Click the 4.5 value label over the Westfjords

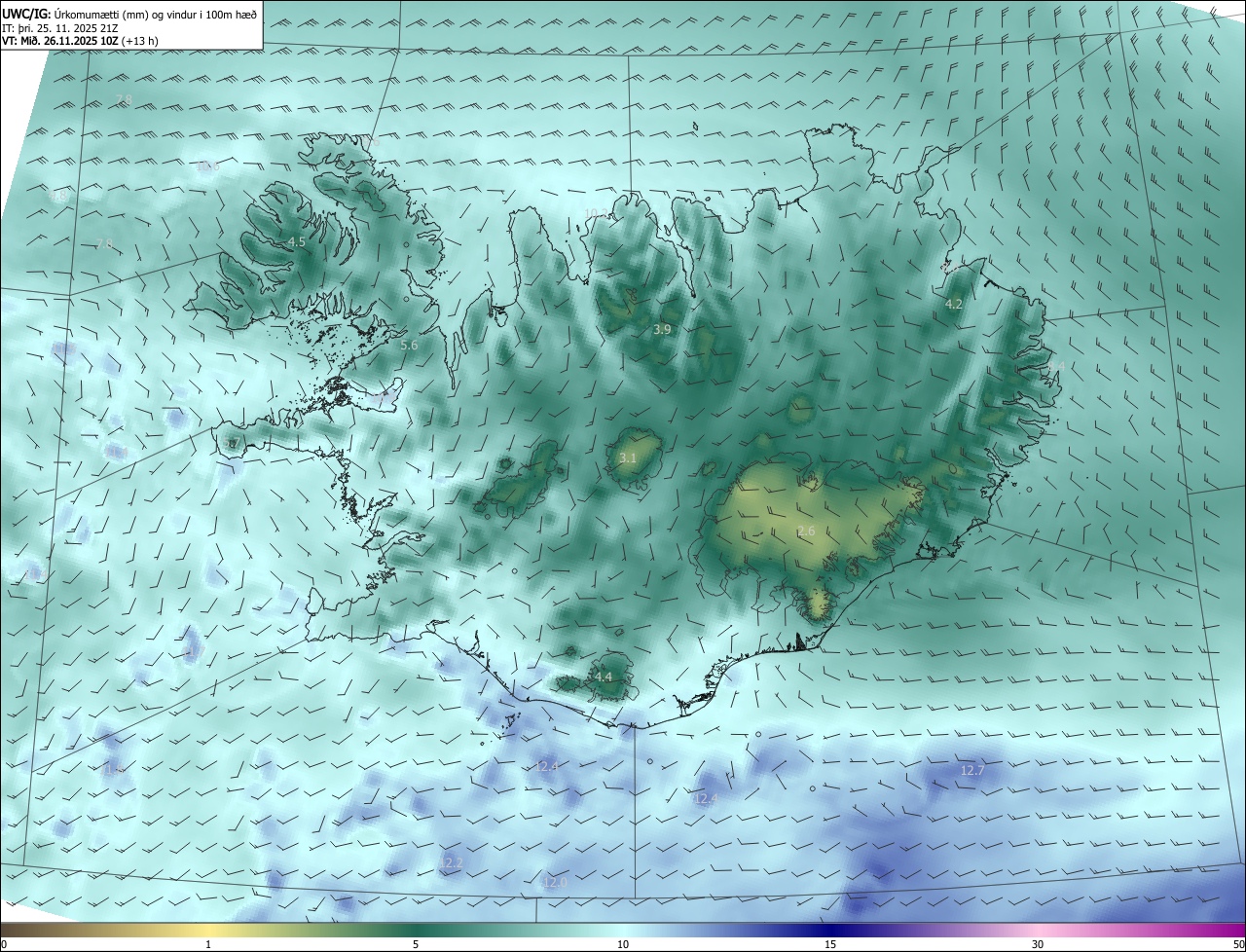pyautogui.click(x=296, y=241)
